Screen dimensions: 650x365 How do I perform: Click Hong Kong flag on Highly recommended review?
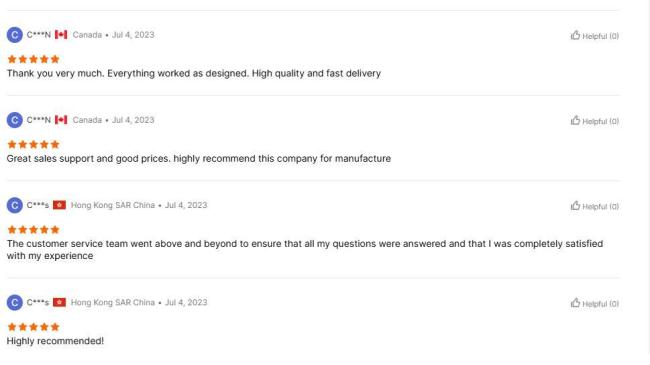[59, 302]
